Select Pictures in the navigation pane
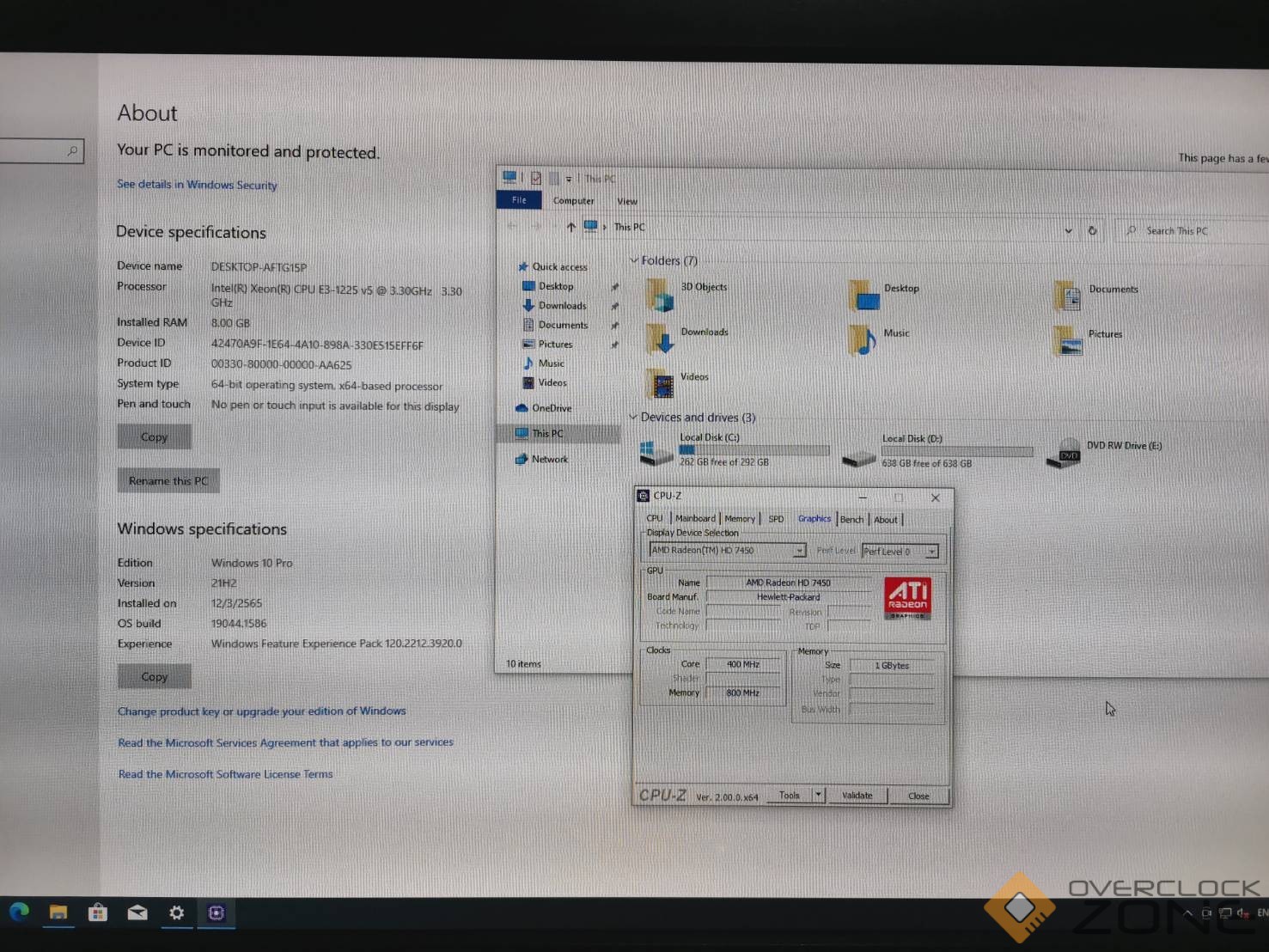 tap(547, 344)
